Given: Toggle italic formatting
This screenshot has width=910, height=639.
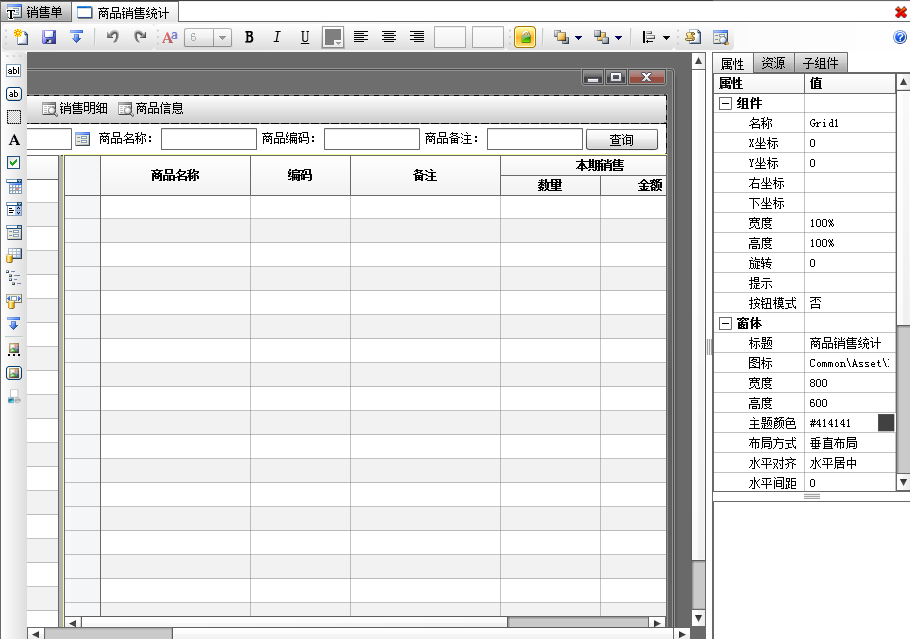Looking at the screenshot, I should [277, 37].
